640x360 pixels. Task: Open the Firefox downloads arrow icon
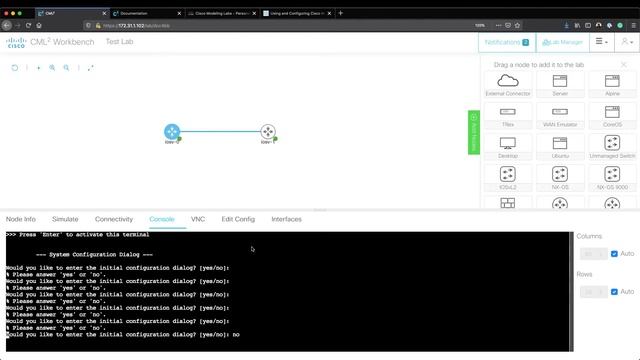tap(567, 25)
